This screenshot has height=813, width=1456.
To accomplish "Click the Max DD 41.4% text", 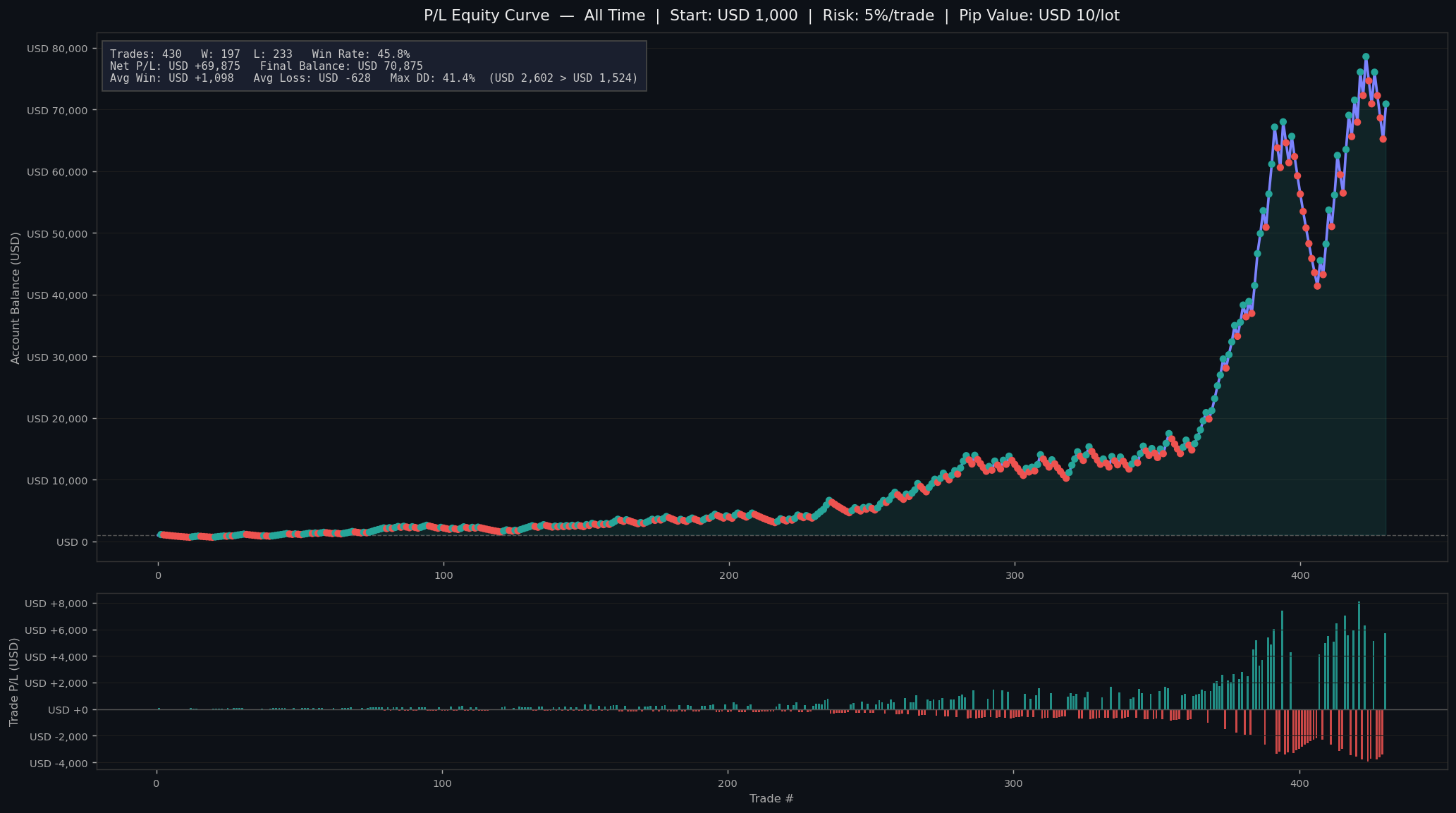I will (432, 78).
